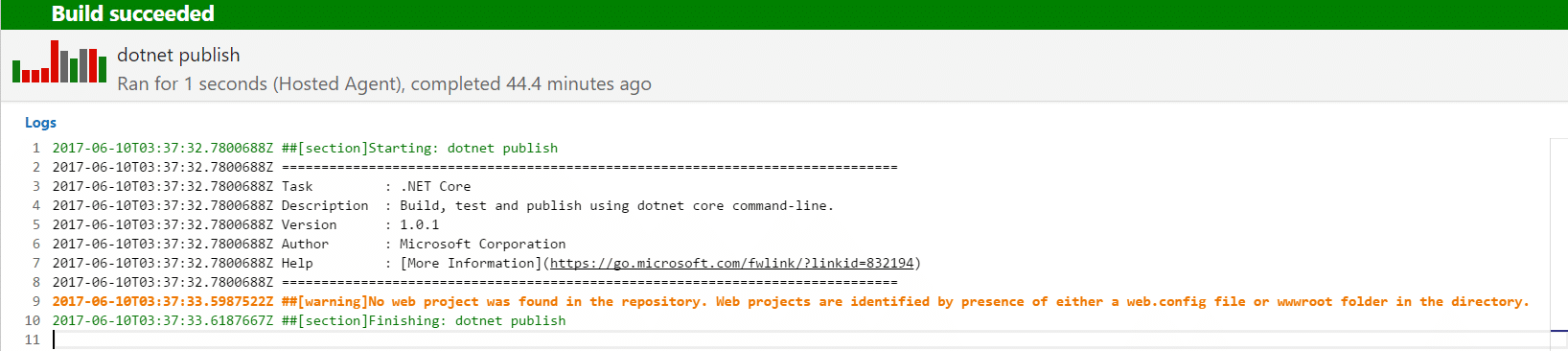Select the shortest red bar next to the first green bar
Screen dimensions: 1568x351
pos(26,76)
